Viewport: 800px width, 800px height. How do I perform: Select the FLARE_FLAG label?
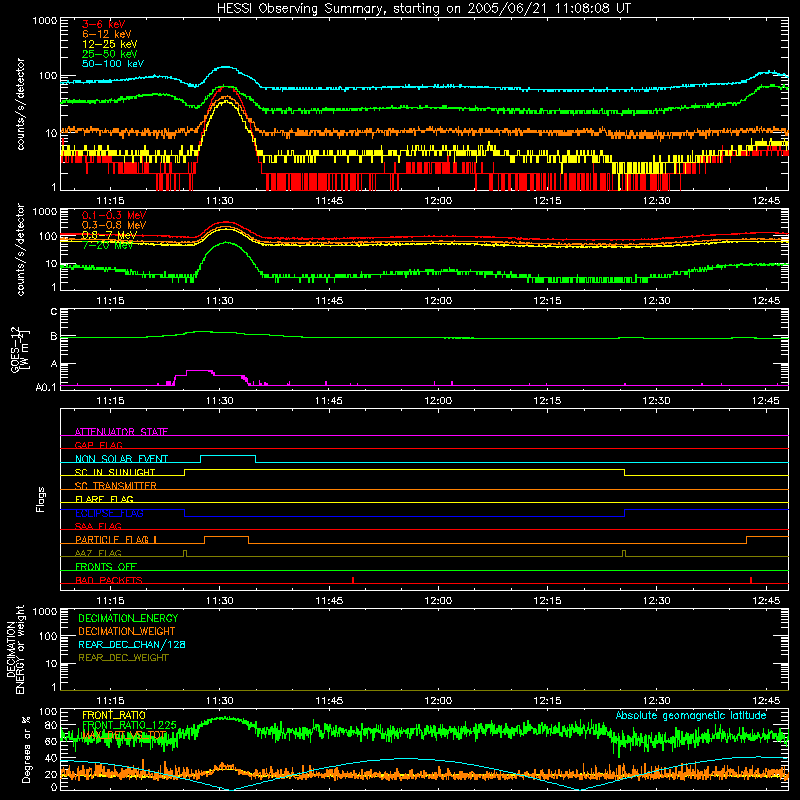pos(104,499)
